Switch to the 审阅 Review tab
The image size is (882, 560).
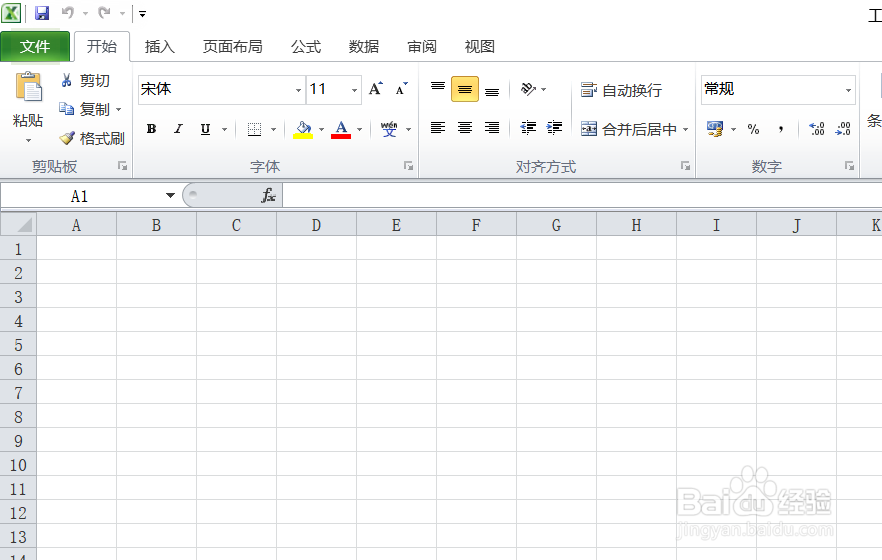pos(422,46)
